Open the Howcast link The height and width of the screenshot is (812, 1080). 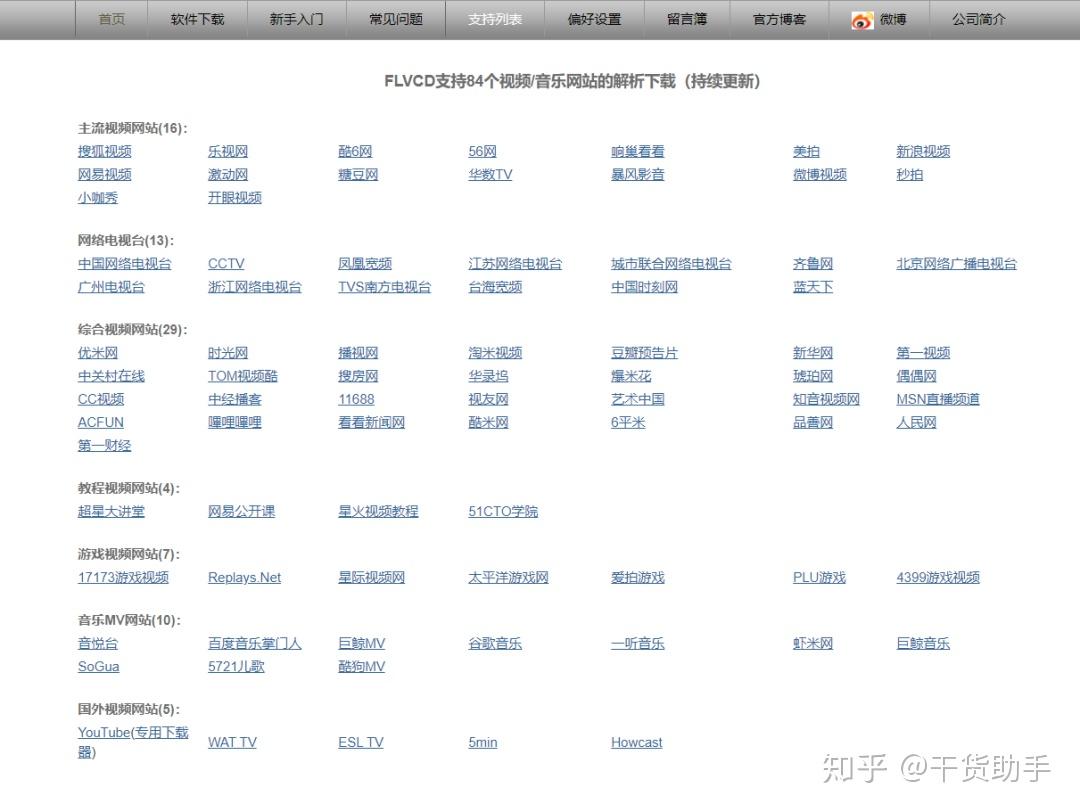(x=636, y=743)
